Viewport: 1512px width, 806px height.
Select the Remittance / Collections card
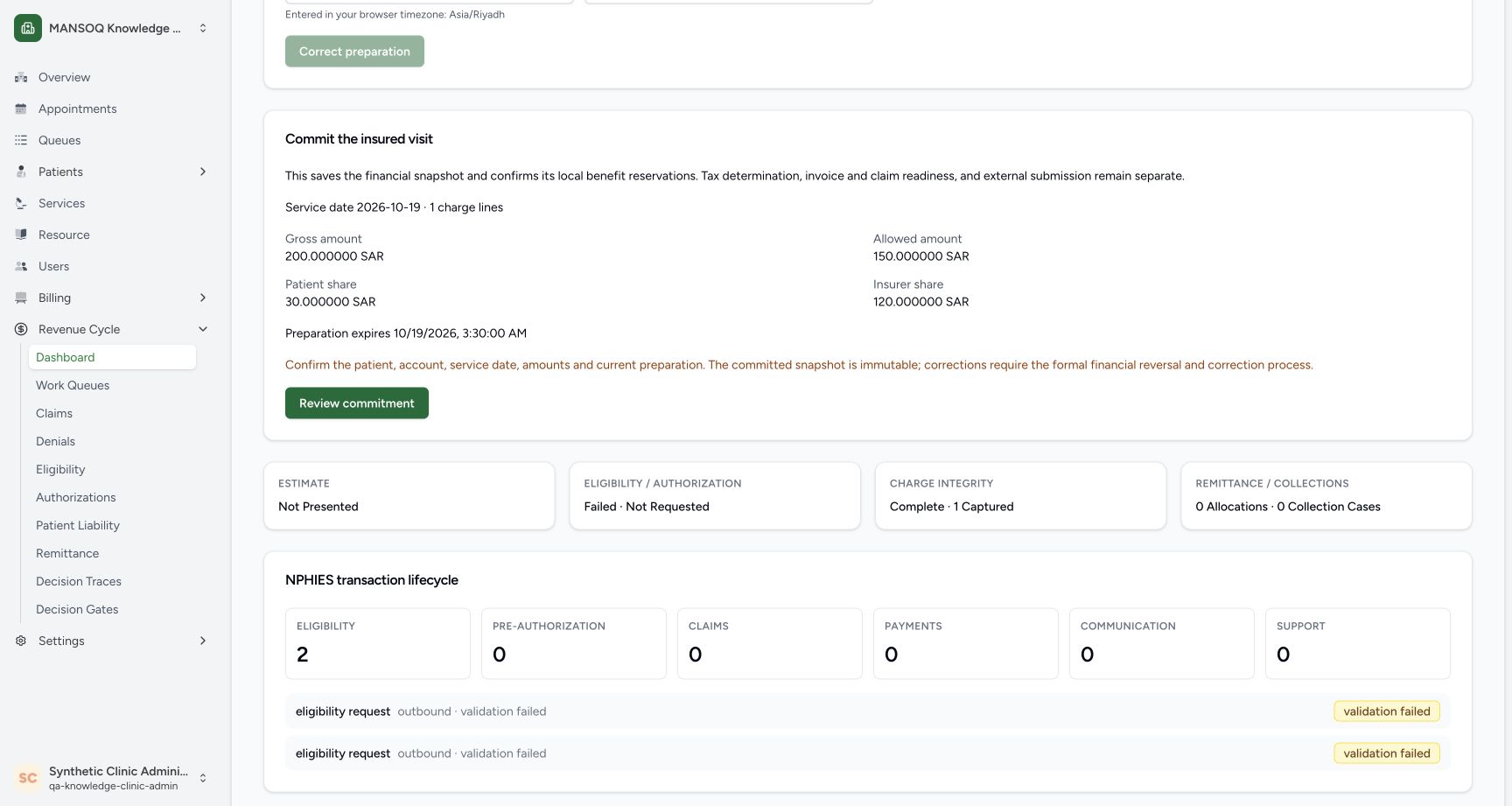click(x=1326, y=496)
